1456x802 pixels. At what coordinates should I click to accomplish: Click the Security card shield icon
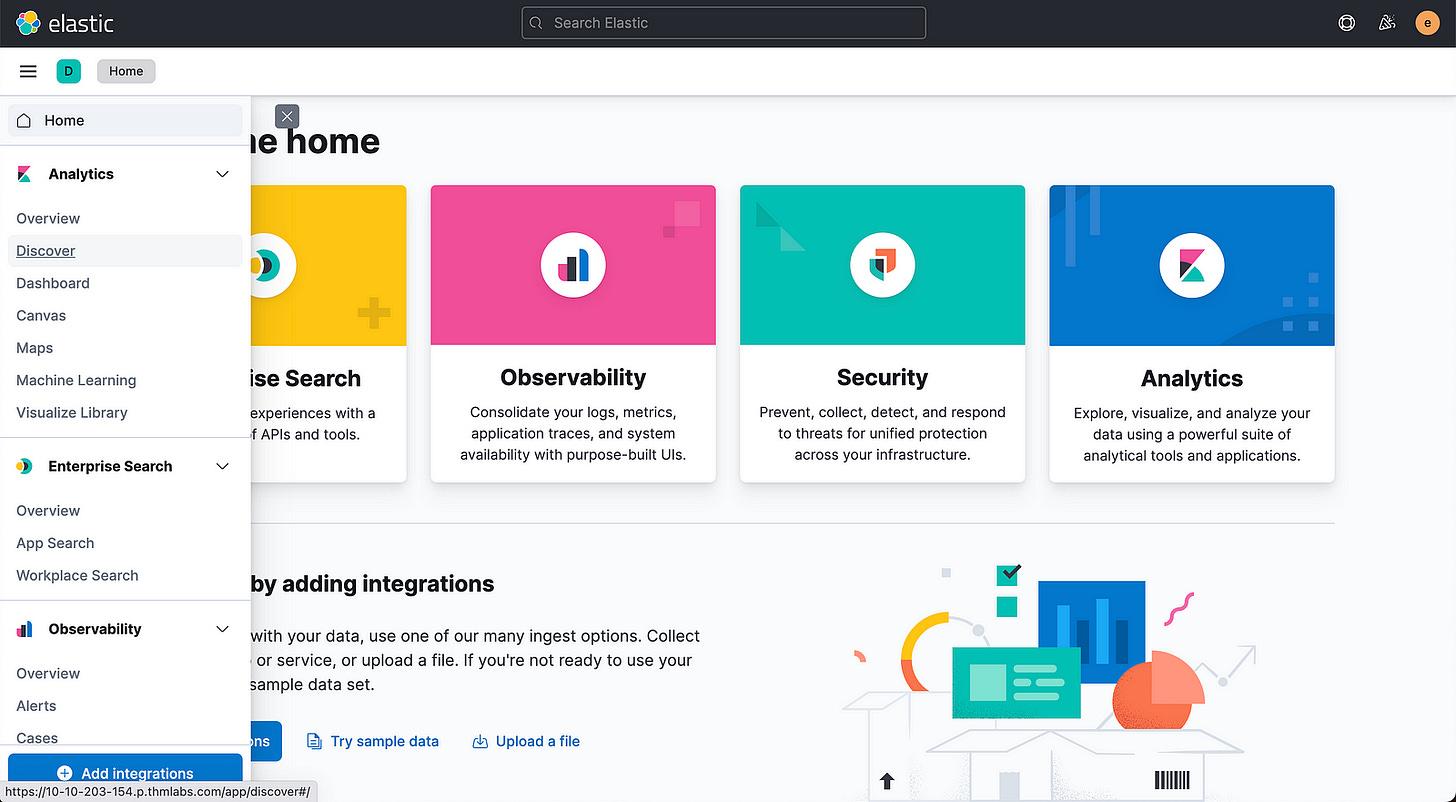[882, 266]
